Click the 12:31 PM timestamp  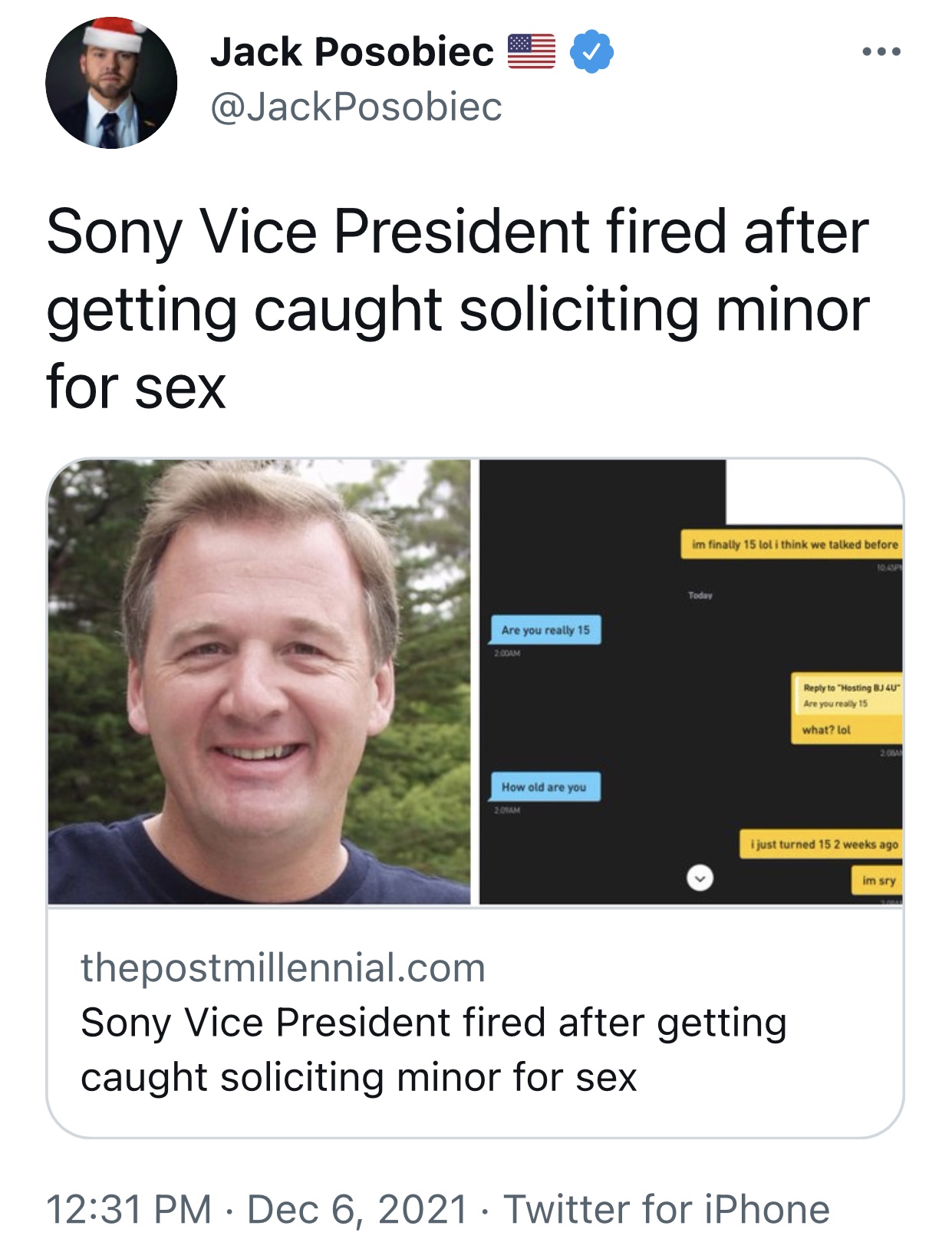(129, 1209)
